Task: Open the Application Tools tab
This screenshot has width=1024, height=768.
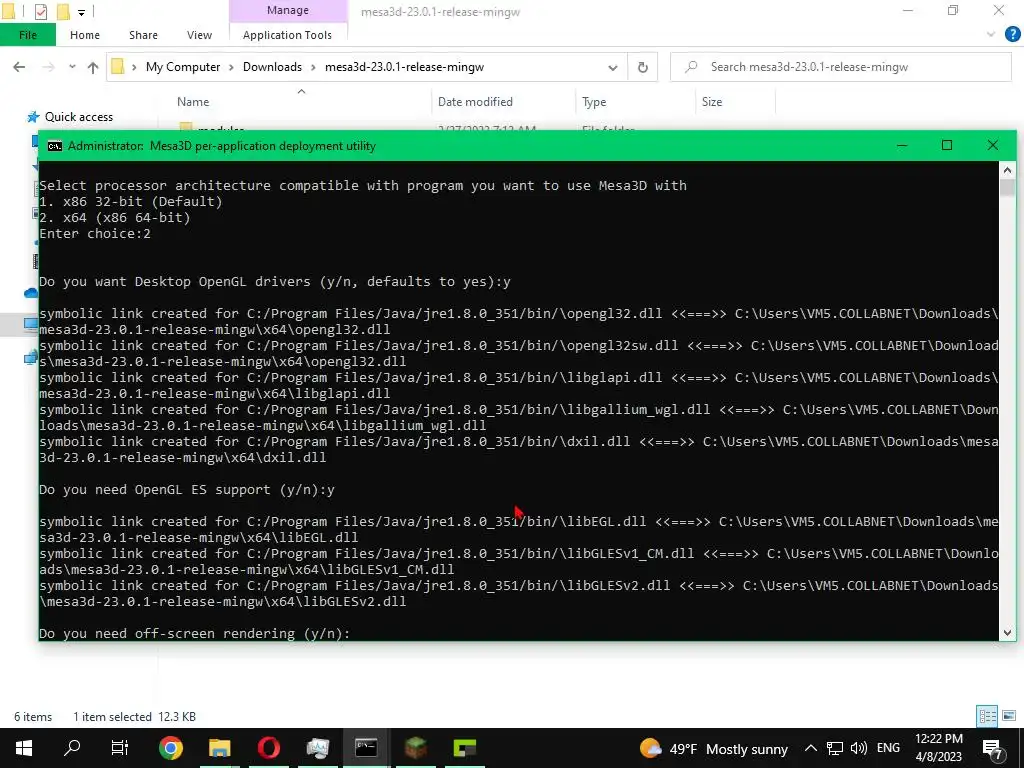Action: pyautogui.click(x=287, y=35)
